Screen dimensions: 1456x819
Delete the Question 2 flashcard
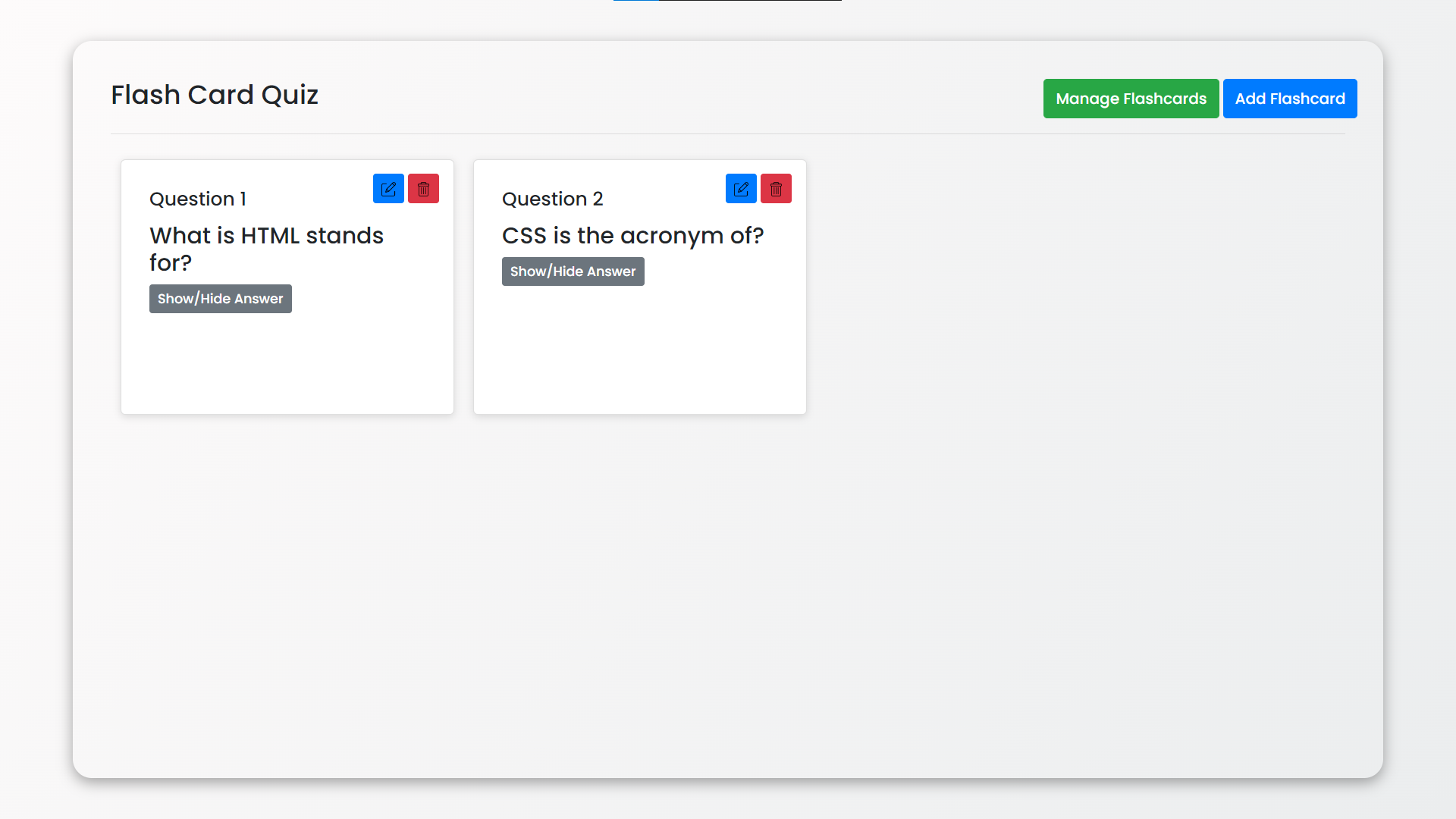click(x=776, y=189)
